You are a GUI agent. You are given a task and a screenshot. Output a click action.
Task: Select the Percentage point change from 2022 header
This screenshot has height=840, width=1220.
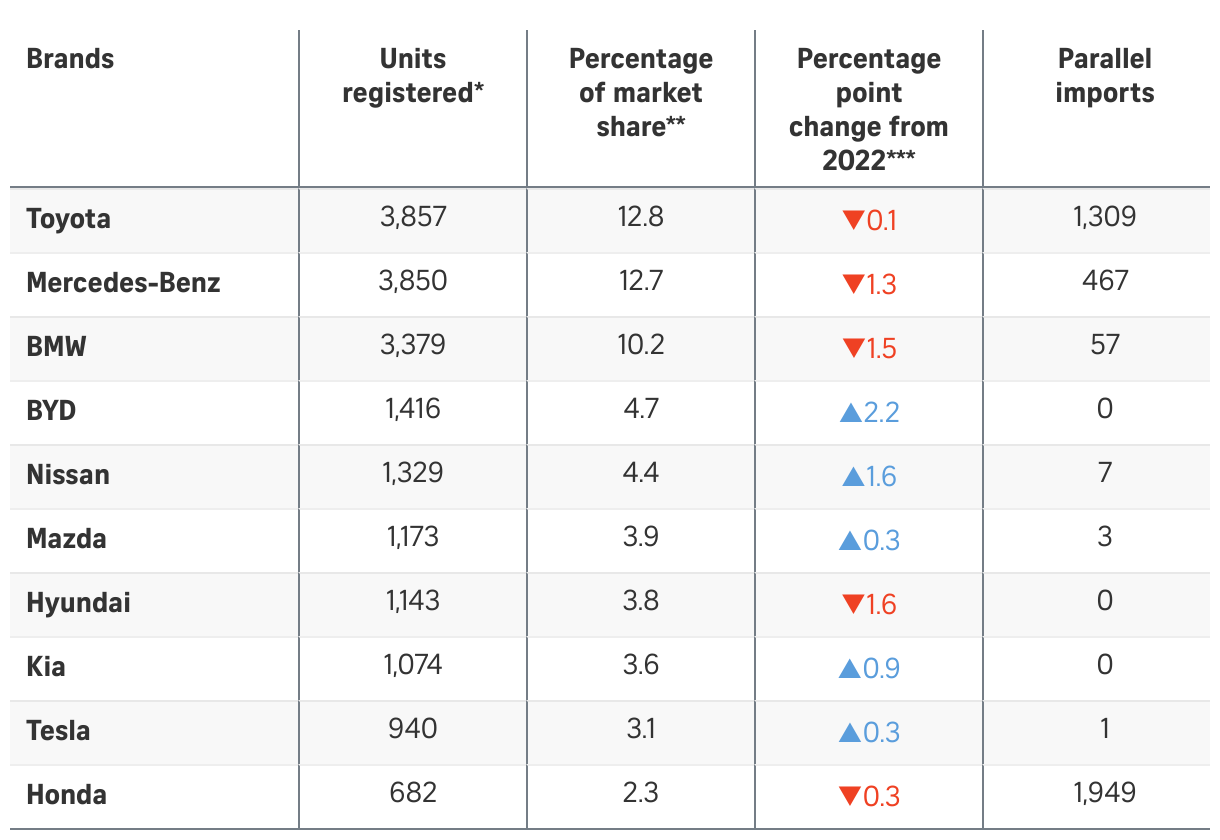coord(868,109)
